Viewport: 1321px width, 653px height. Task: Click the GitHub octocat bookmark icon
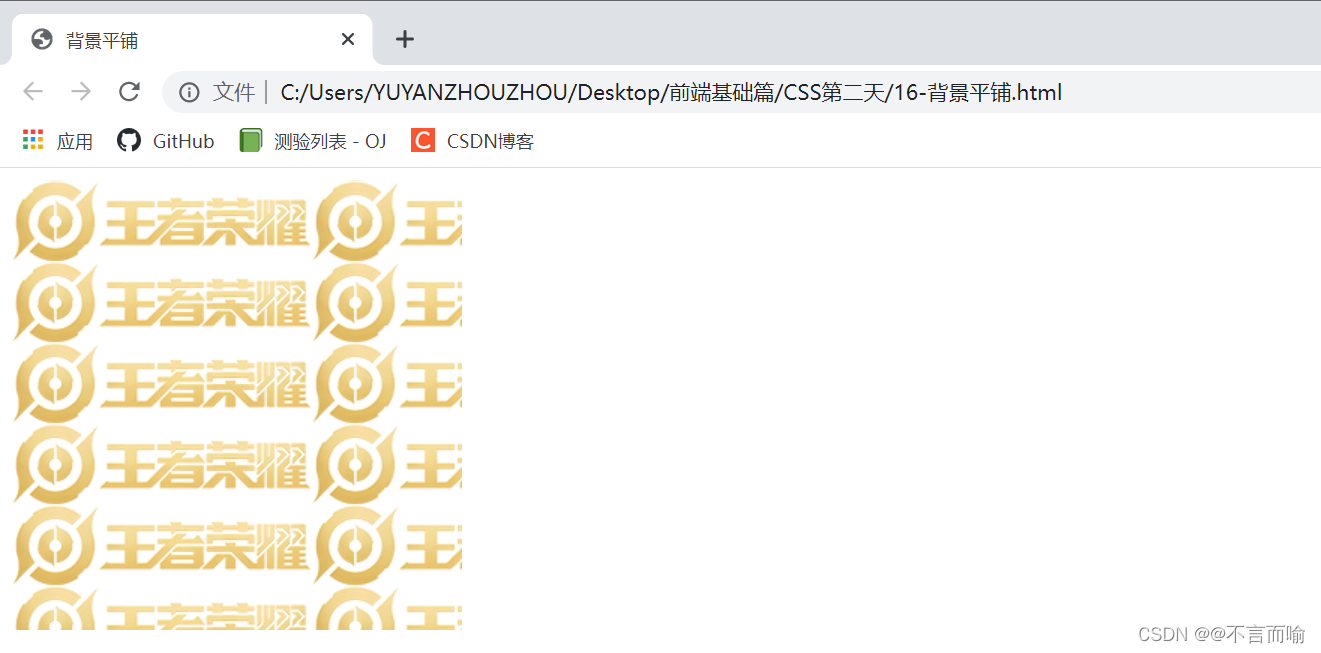tap(129, 140)
